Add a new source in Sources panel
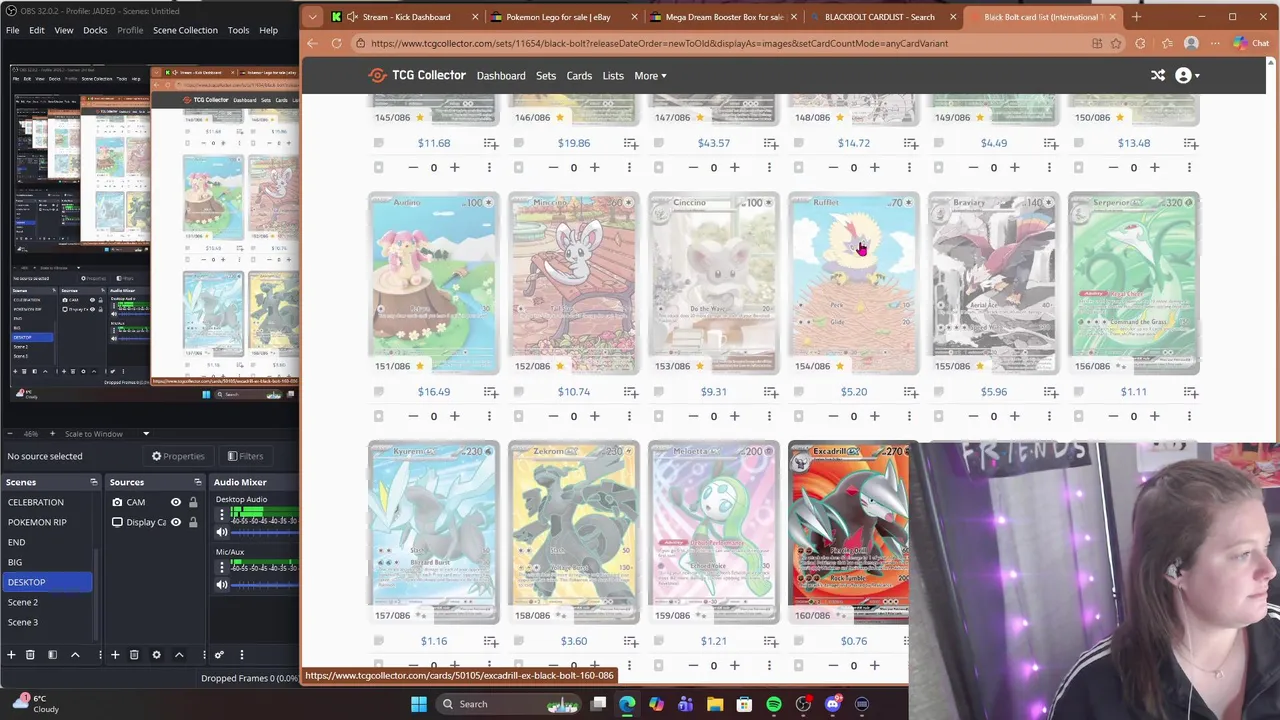 tap(115, 655)
